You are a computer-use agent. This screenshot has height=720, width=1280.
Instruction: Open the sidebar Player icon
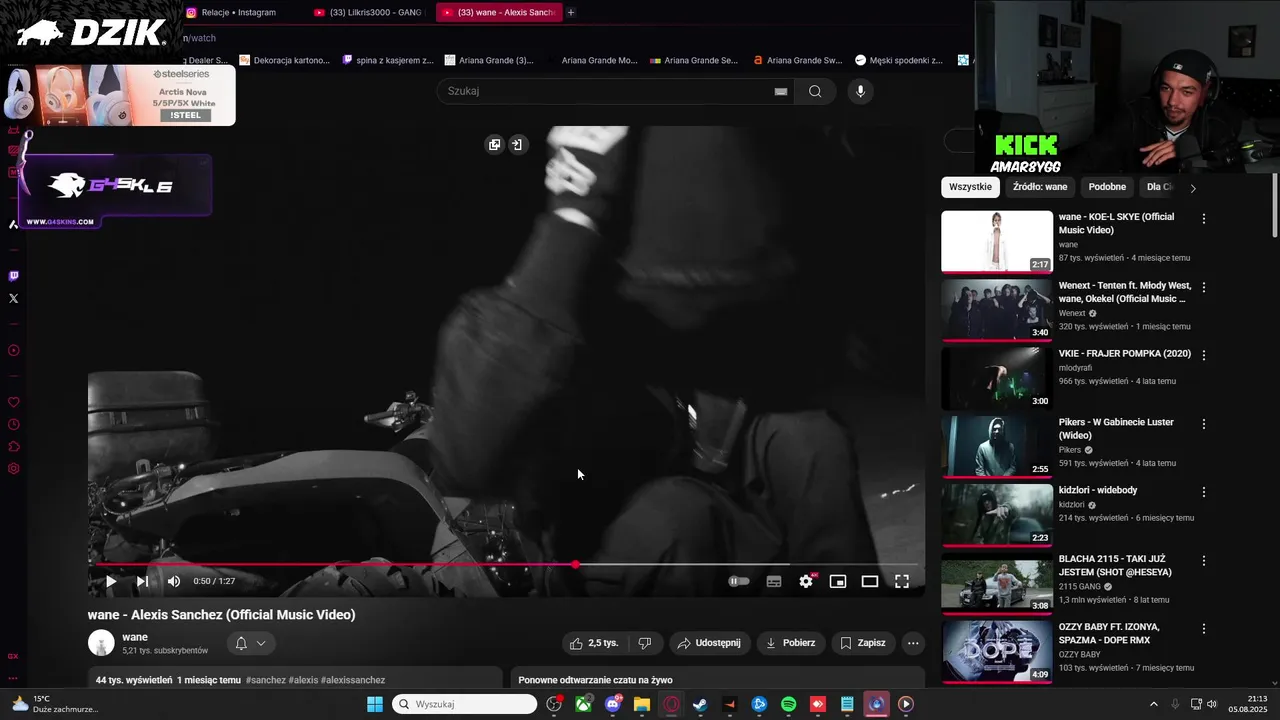coord(13,350)
